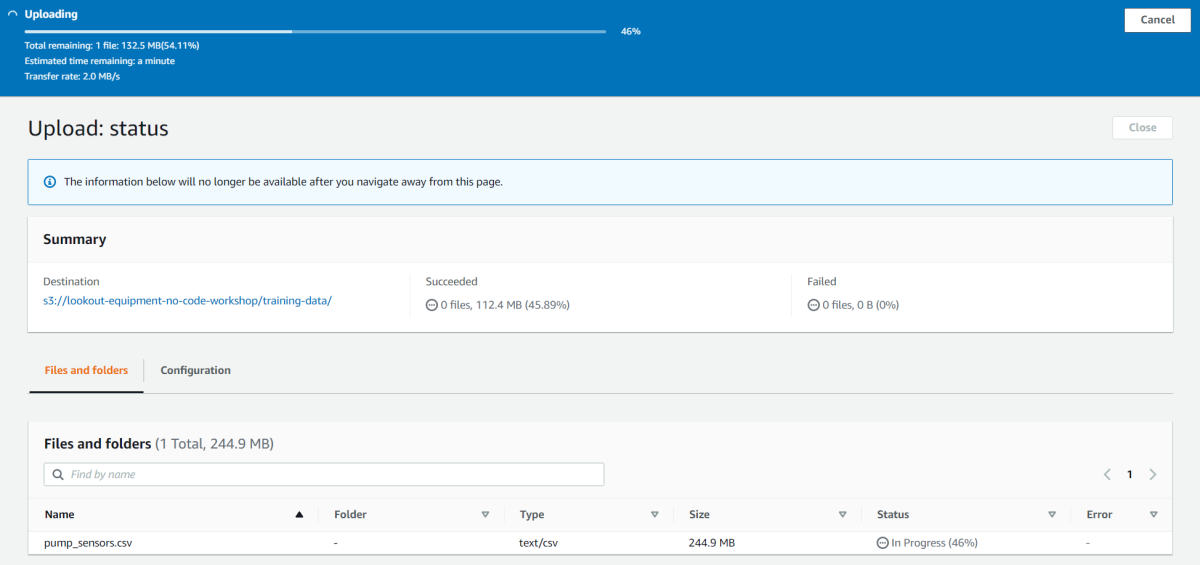Sort the Size column

pos(843,515)
